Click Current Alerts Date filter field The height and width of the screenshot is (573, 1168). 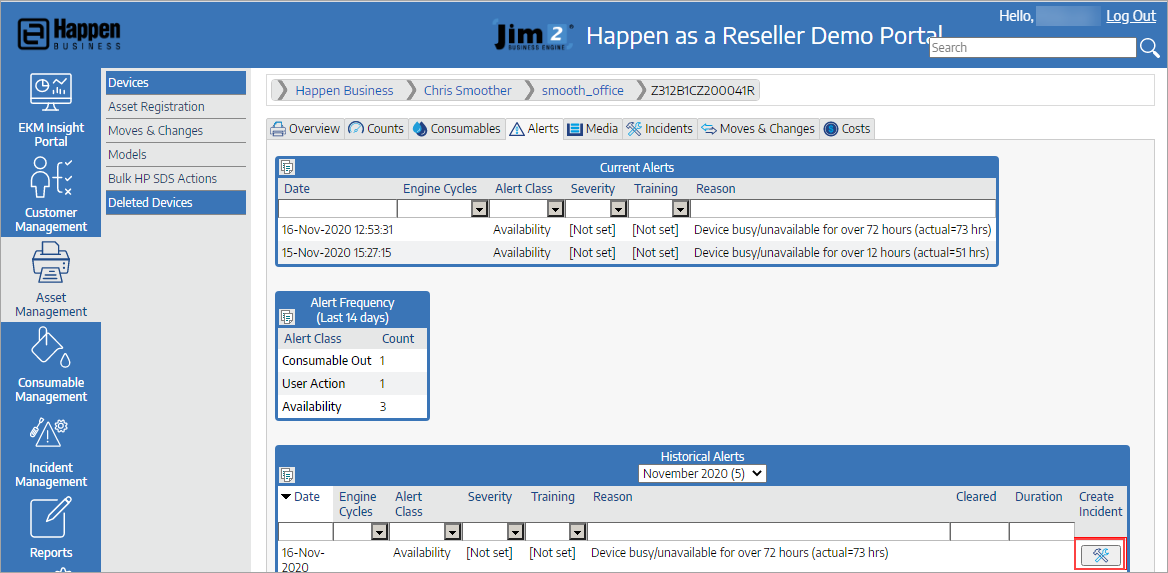point(337,209)
